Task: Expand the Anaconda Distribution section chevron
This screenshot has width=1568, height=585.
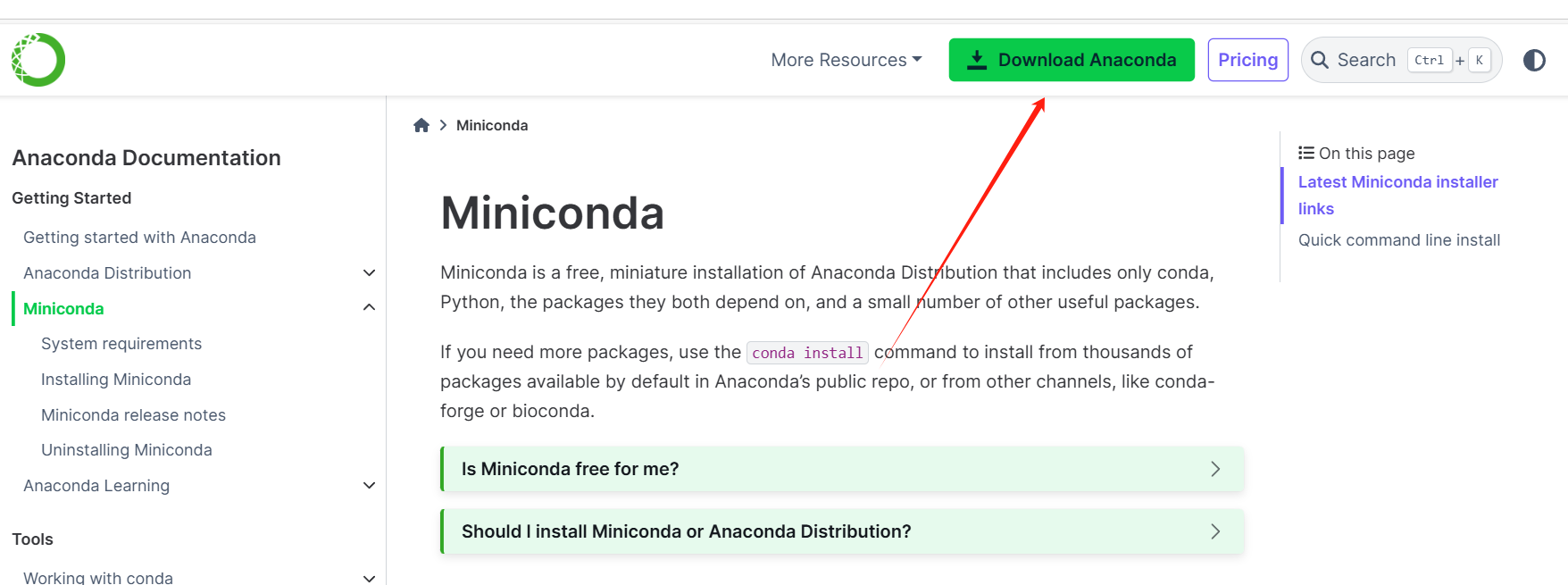Action: click(x=369, y=273)
